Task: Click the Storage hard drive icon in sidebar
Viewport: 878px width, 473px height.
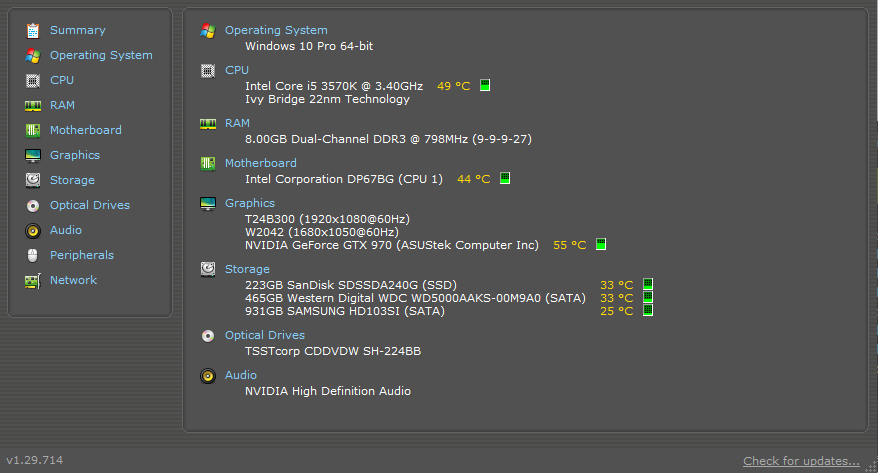Action: tap(33, 180)
